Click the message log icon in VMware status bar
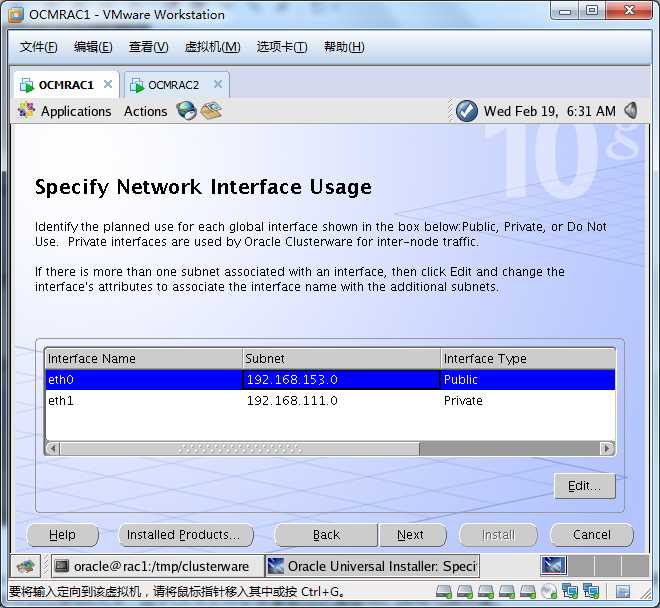This screenshot has height=608, width=660. [x=623, y=592]
